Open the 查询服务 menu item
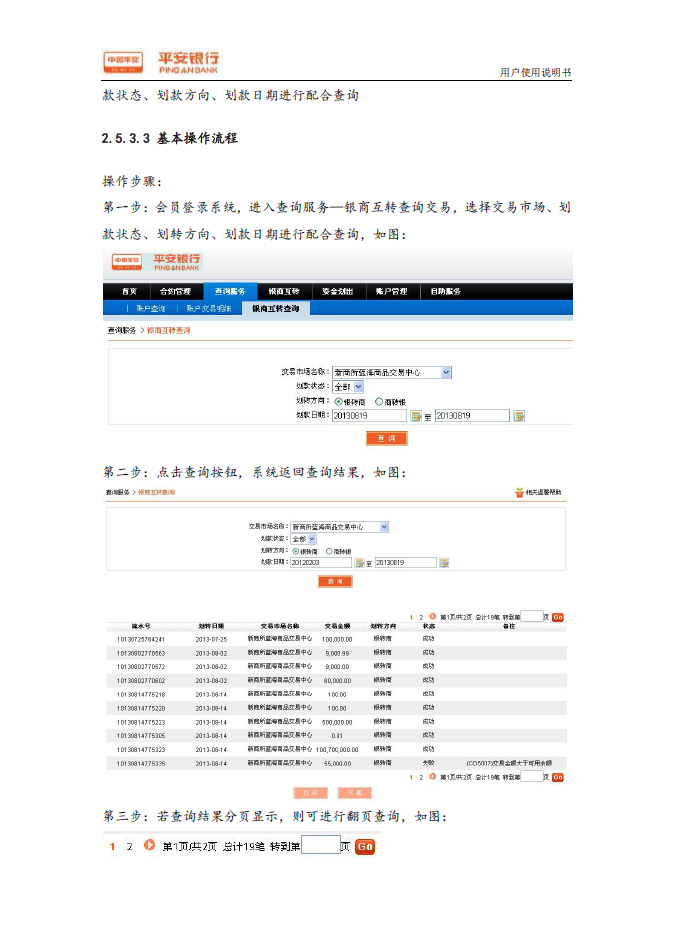673x951 pixels. (x=230, y=292)
